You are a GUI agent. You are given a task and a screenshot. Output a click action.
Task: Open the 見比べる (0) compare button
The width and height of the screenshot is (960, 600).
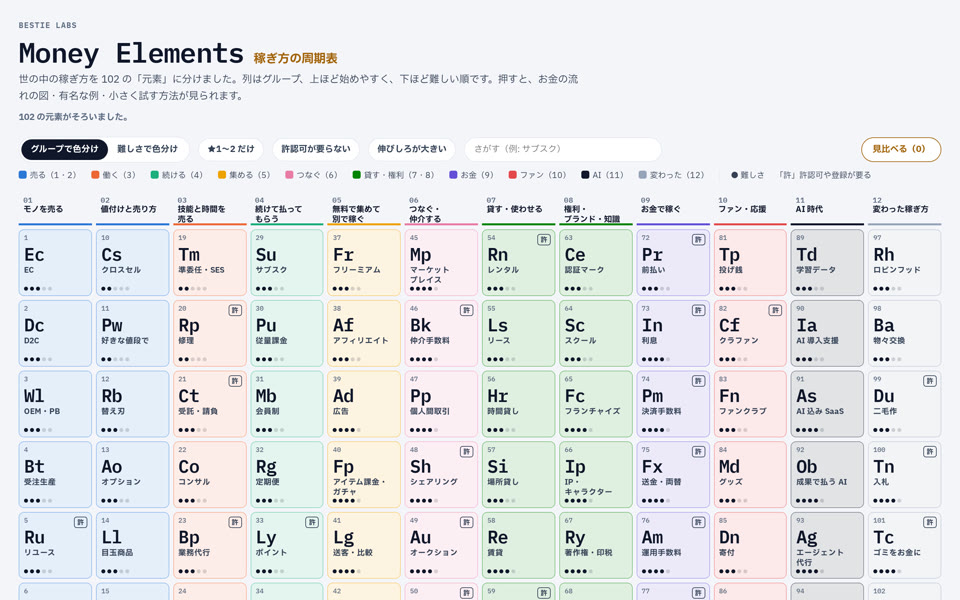pyautogui.click(x=901, y=149)
